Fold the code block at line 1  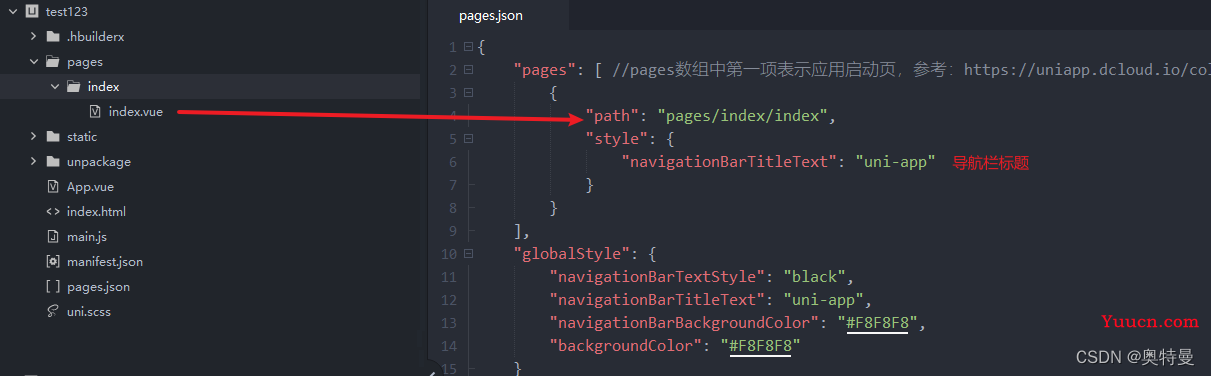[x=468, y=47]
